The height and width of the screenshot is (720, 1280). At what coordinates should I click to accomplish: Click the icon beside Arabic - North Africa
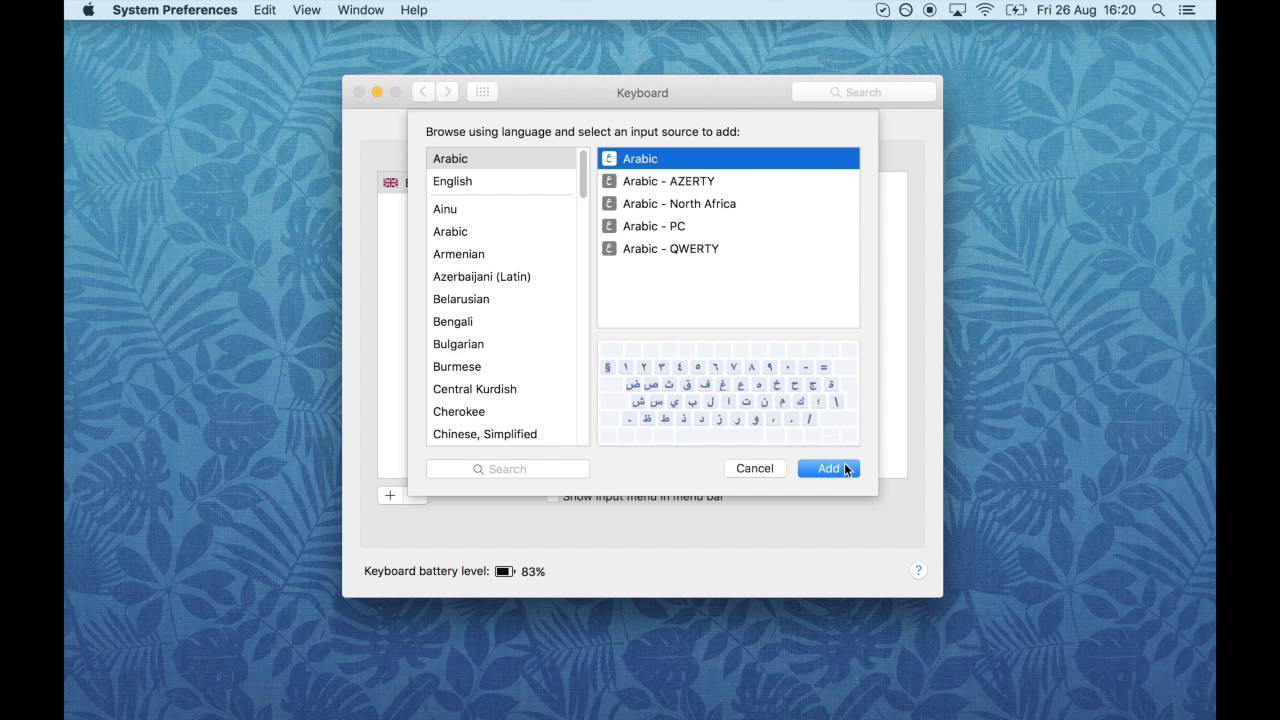pyautogui.click(x=609, y=204)
